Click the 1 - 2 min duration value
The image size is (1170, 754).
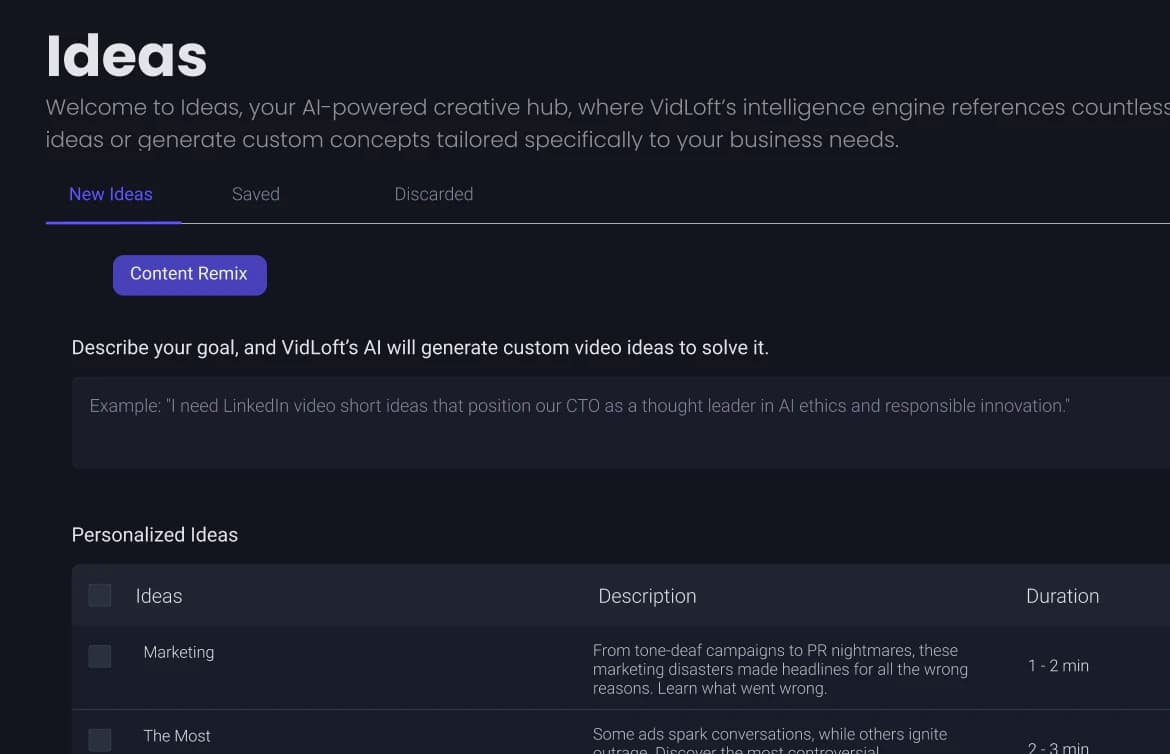tap(1057, 665)
